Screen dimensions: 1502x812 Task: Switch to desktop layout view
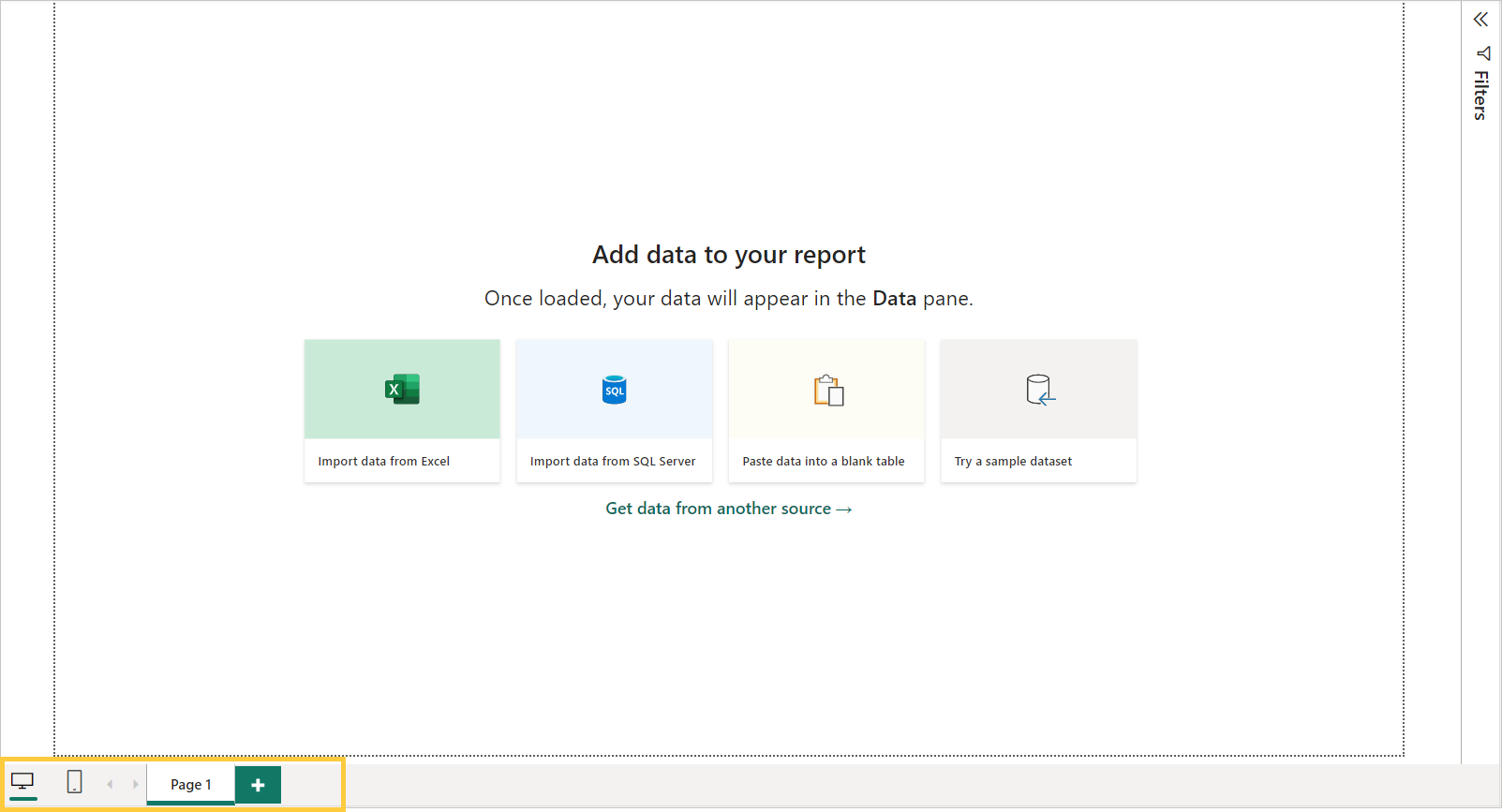(x=22, y=782)
